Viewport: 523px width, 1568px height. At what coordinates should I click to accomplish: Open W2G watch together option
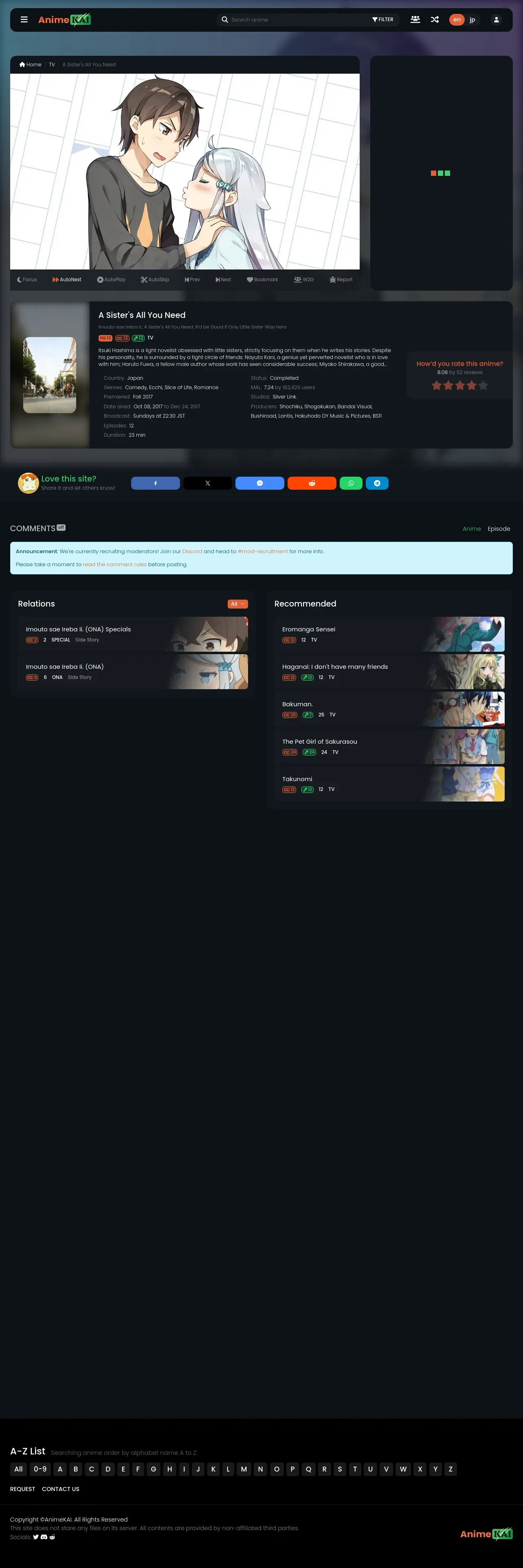(304, 279)
